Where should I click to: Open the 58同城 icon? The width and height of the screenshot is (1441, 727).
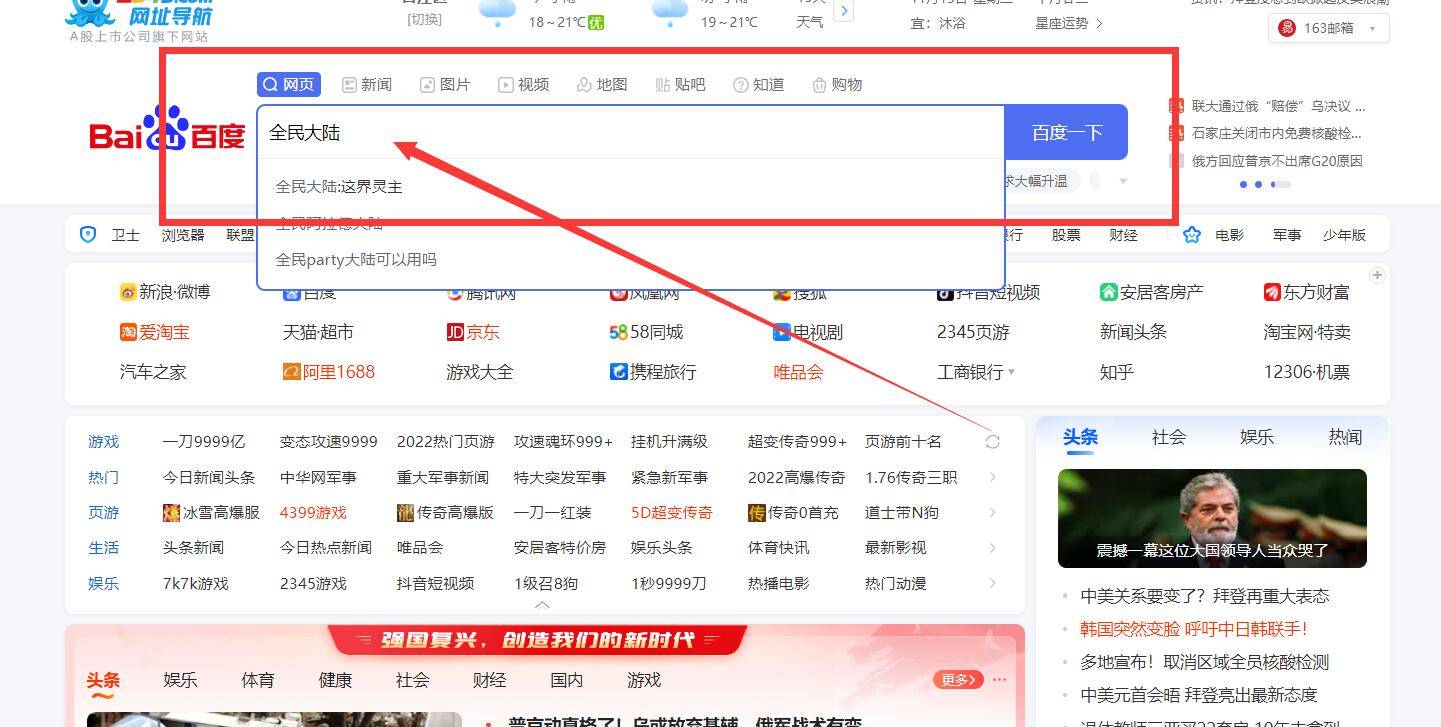coord(618,332)
